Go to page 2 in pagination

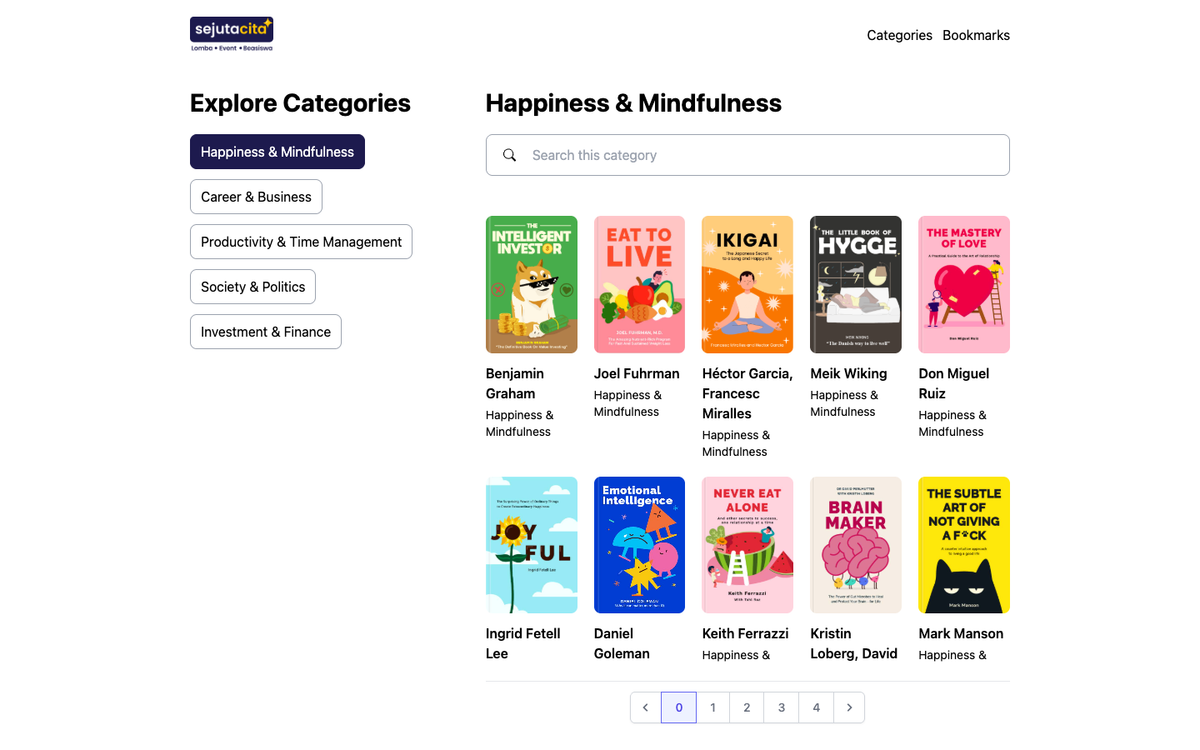pos(747,707)
